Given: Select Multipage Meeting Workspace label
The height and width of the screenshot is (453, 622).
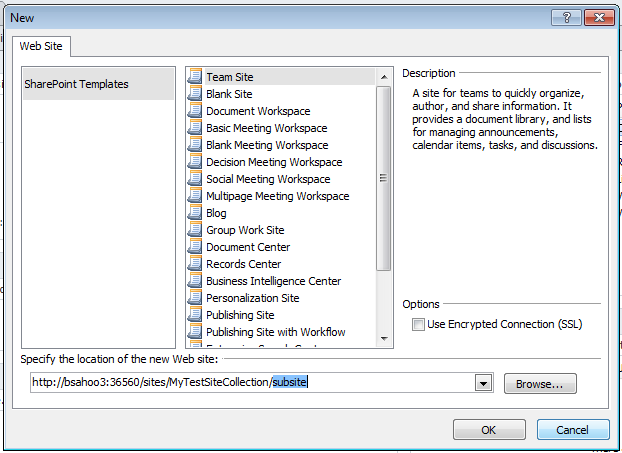Looking at the screenshot, I should click(x=278, y=196).
